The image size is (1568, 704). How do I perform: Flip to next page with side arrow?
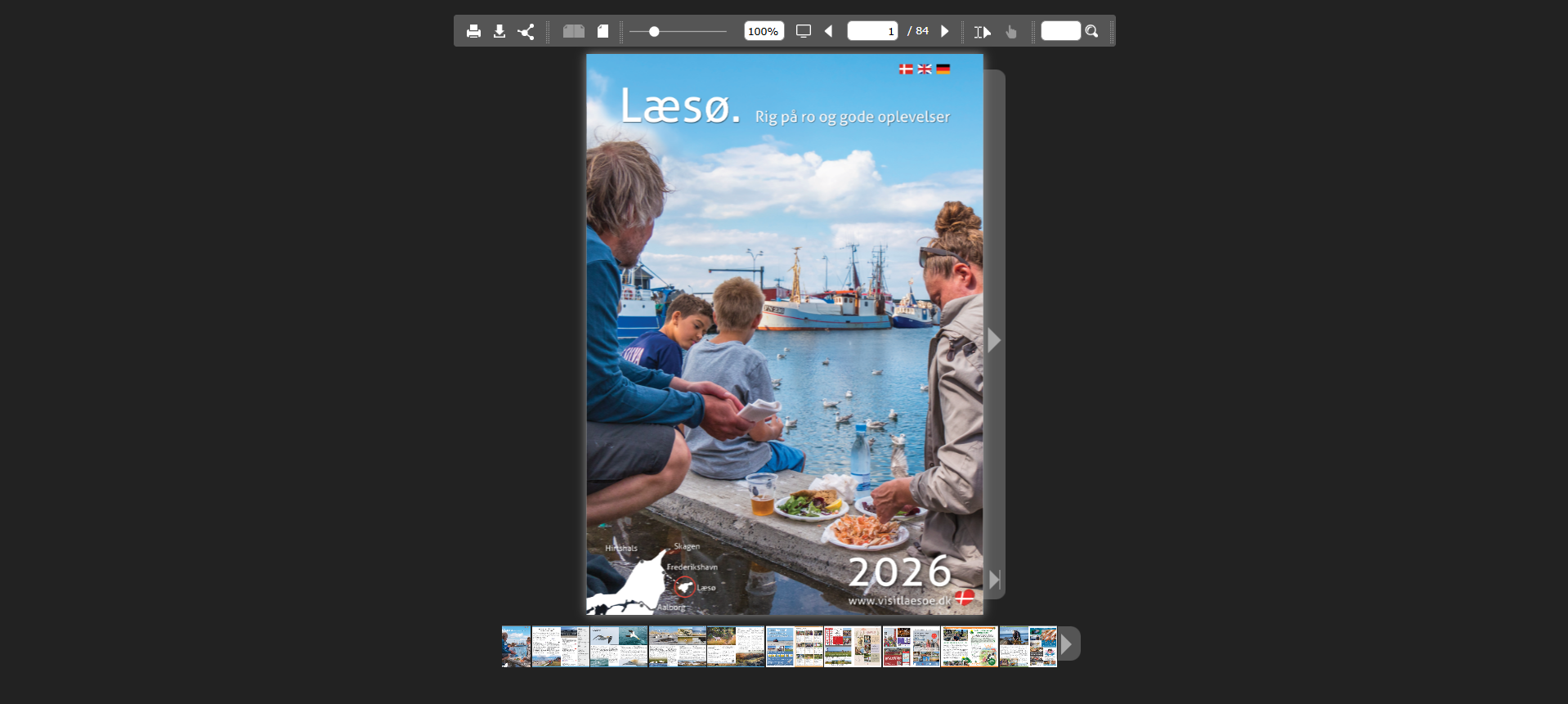click(x=994, y=340)
